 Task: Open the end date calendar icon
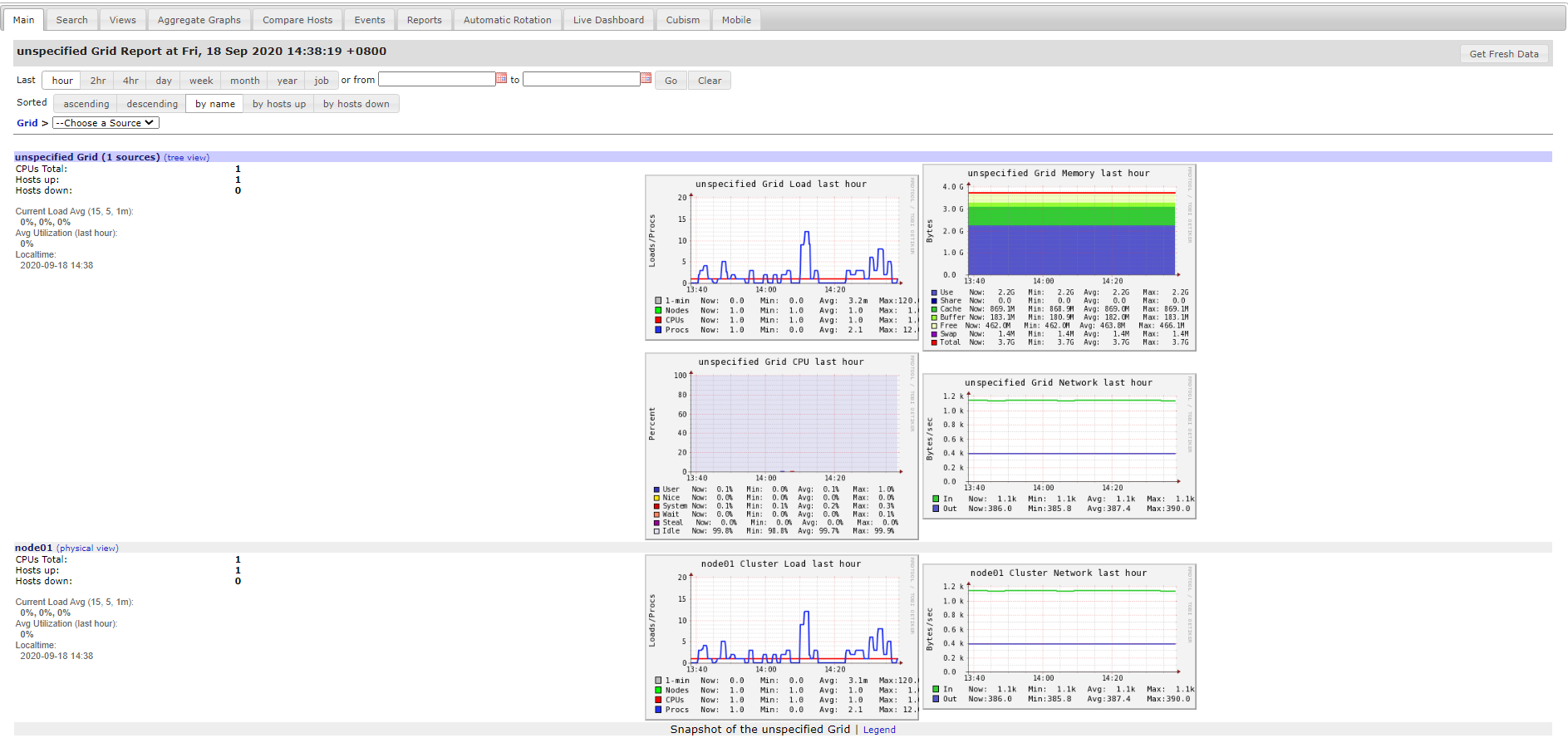646,78
